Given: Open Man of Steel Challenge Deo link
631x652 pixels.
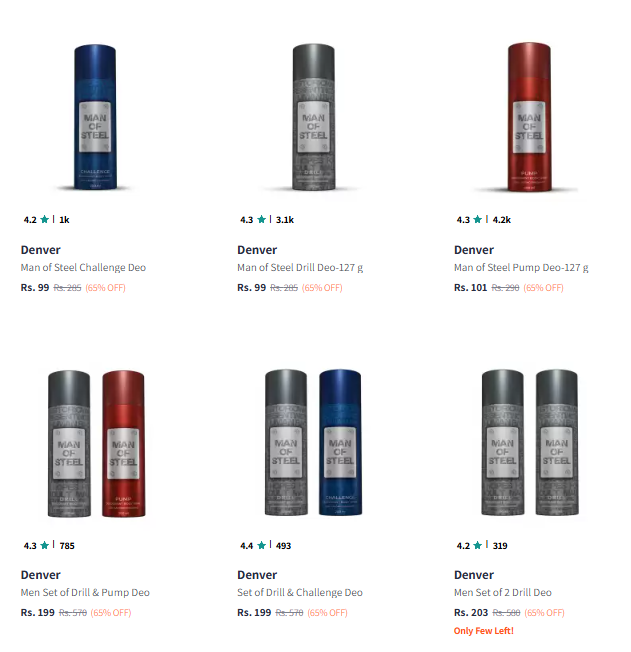Looking at the screenshot, I should (83, 267).
